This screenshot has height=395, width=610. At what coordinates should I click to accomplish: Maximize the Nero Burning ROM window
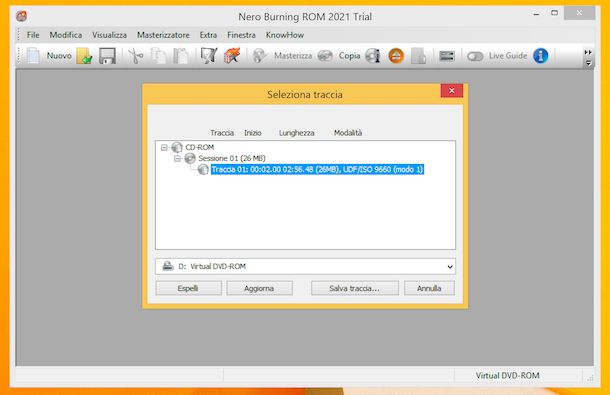(x=555, y=13)
